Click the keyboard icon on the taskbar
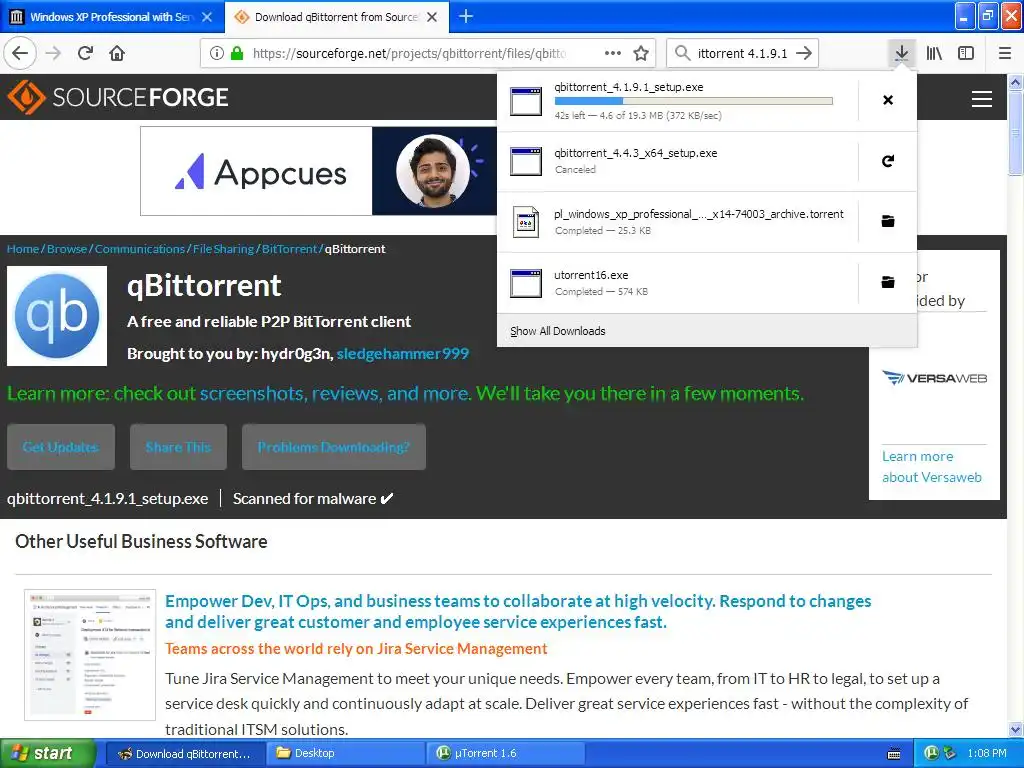Screen dimensions: 1024x768 [894, 754]
